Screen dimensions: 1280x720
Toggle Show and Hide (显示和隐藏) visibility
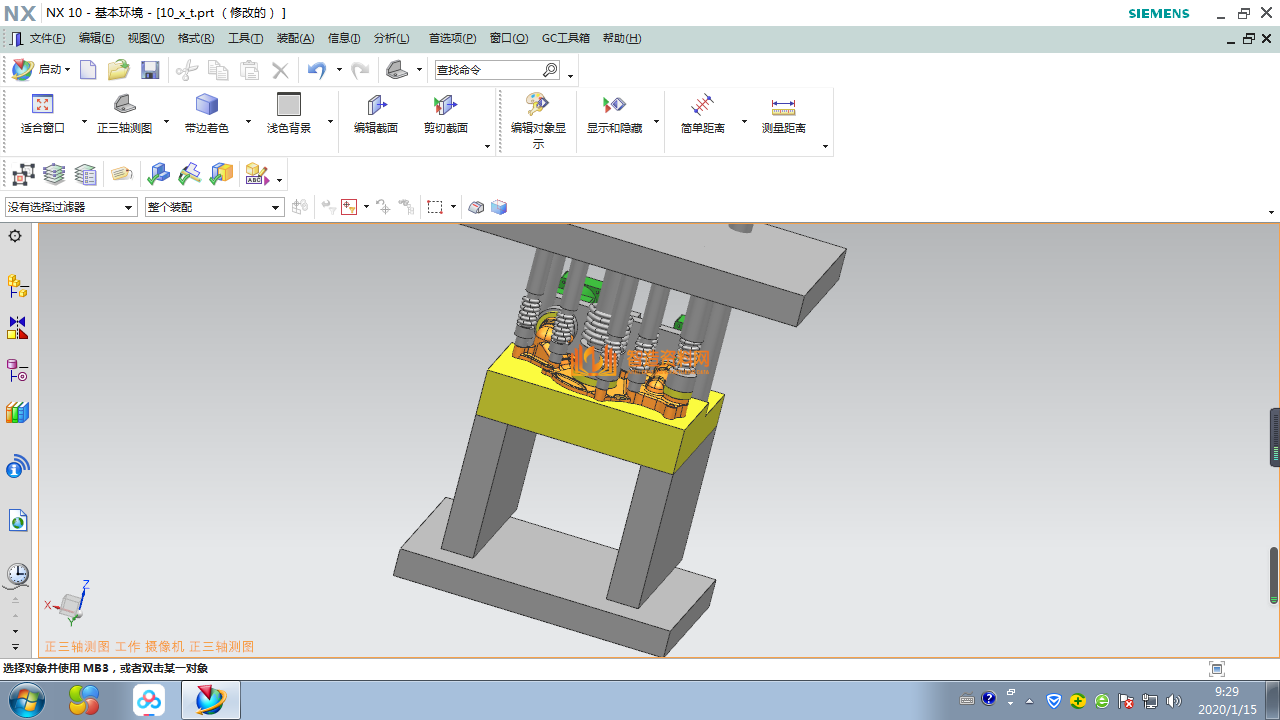click(614, 105)
